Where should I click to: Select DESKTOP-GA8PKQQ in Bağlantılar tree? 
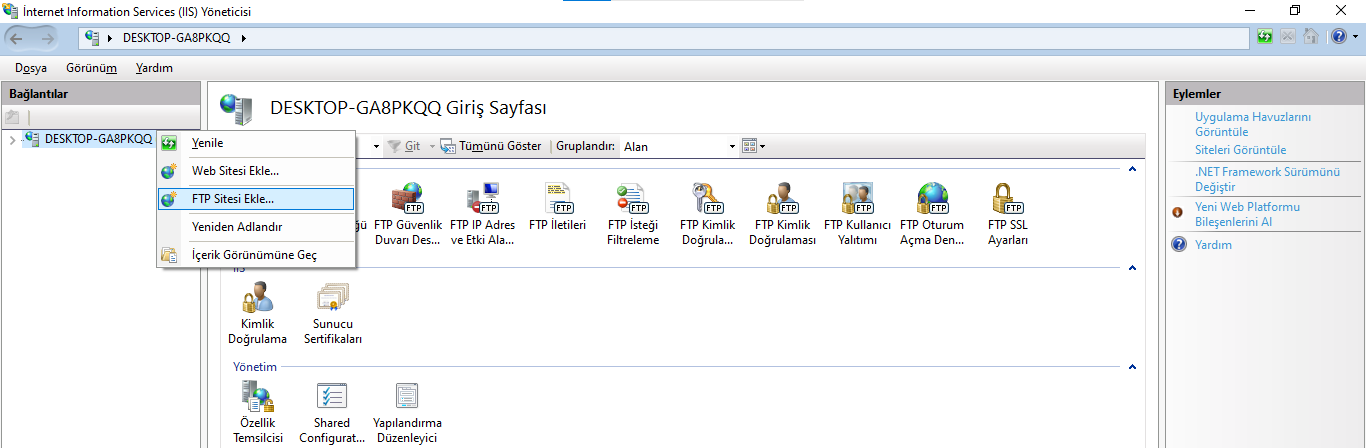[x=98, y=139]
